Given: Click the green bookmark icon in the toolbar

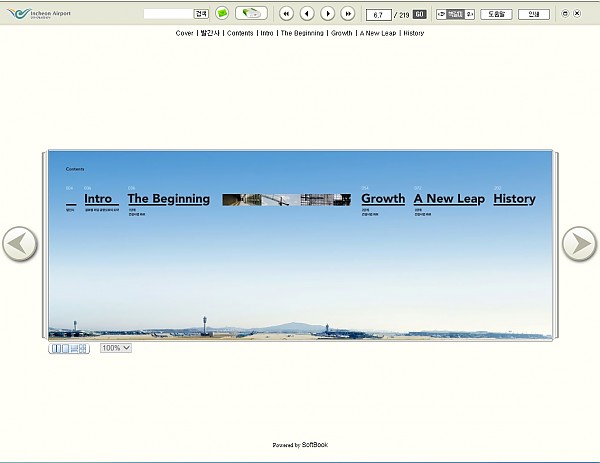Looking at the screenshot, I should (222, 13).
